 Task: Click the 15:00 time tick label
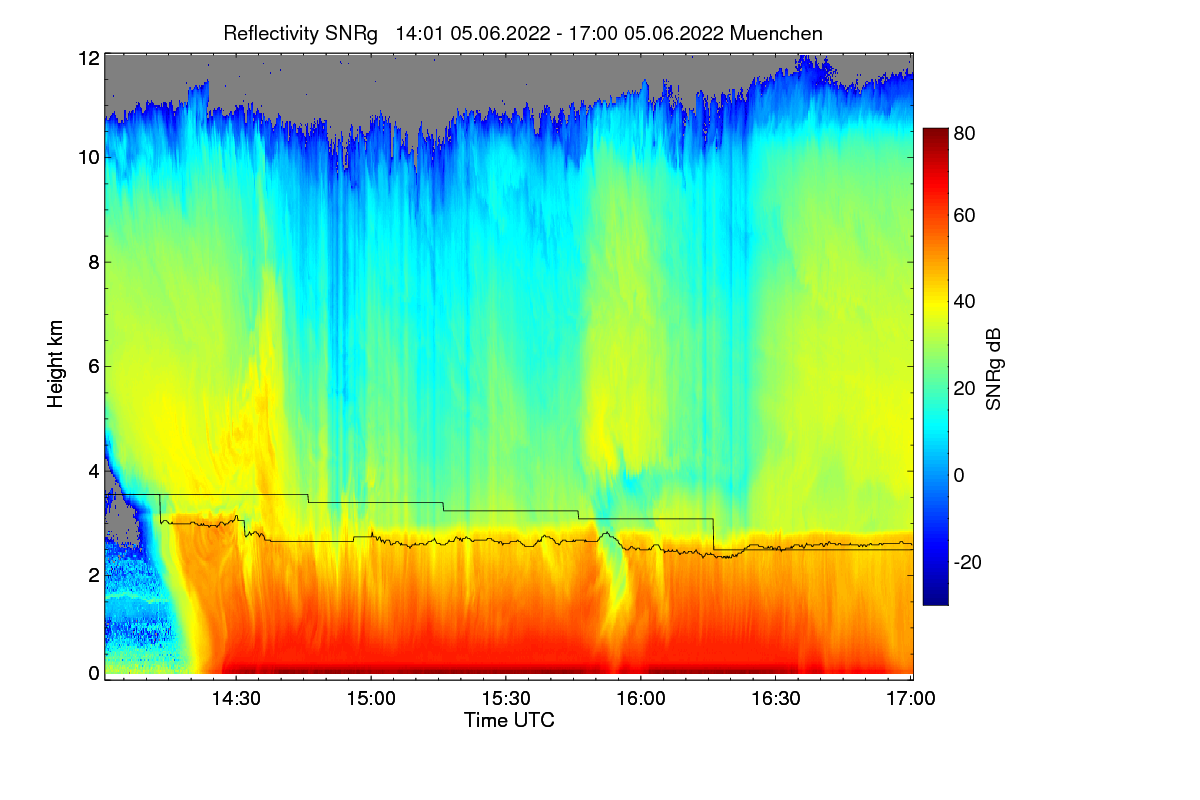tap(371, 699)
